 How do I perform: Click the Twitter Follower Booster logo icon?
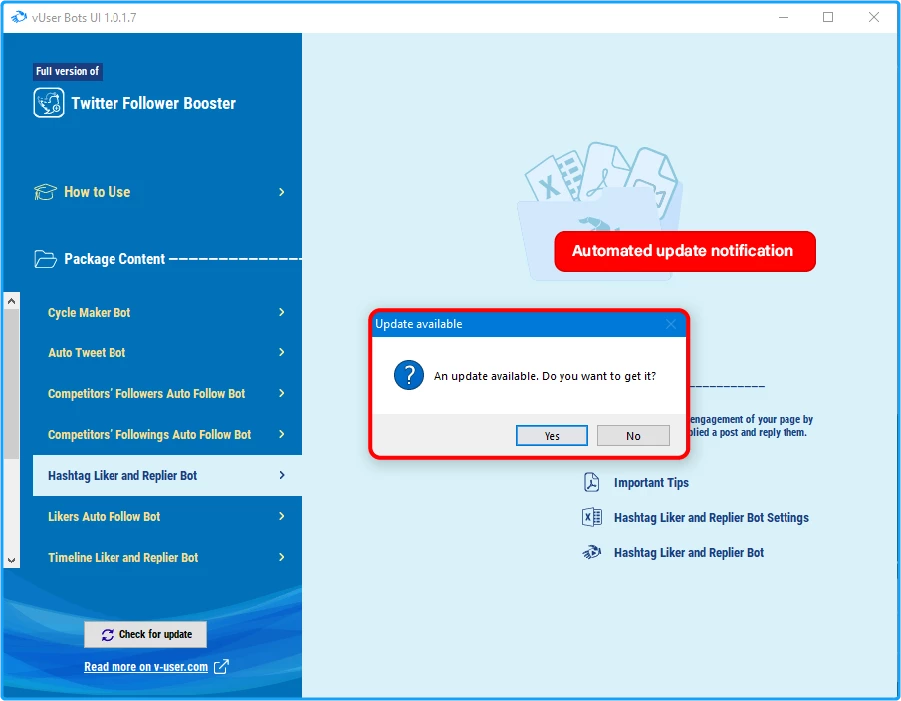pos(49,103)
